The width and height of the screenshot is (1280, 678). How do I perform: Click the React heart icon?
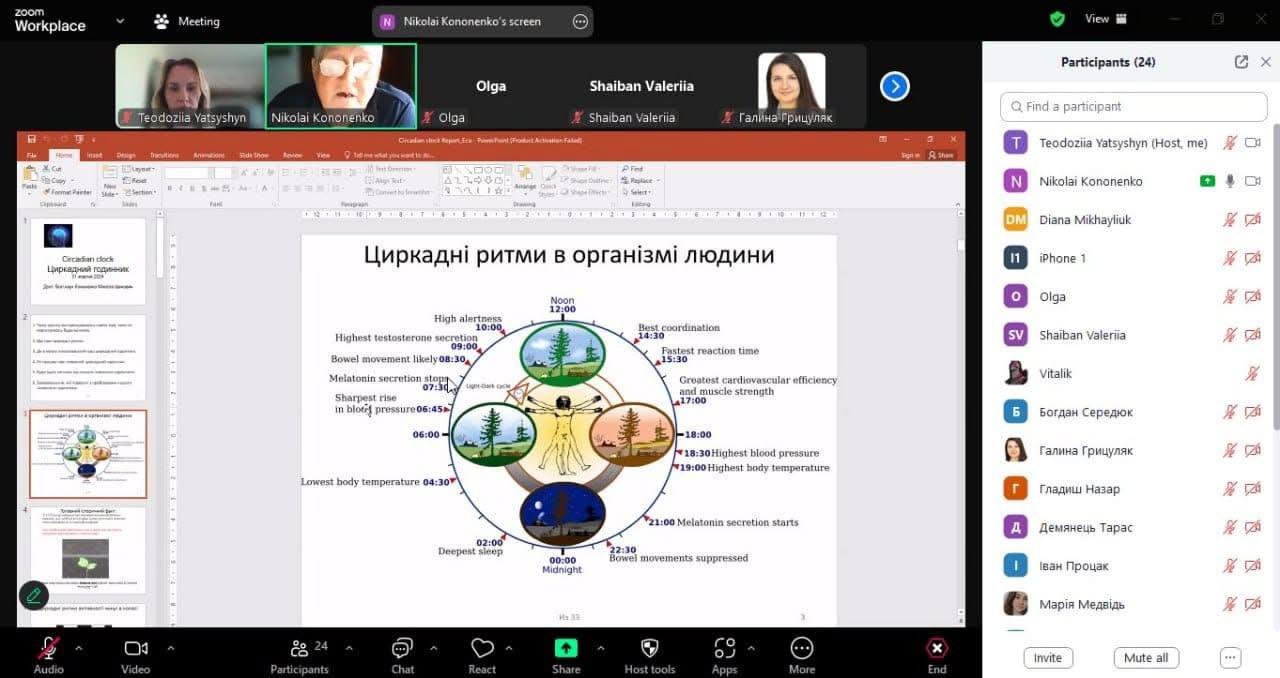pos(482,649)
